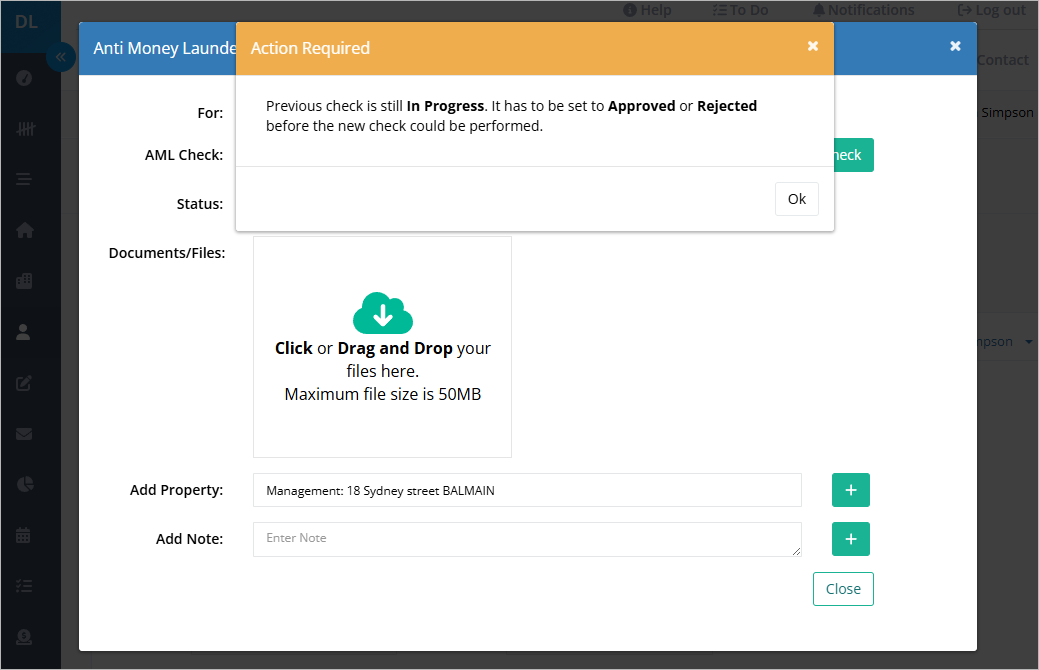This screenshot has width=1039, height=670.
Task: Open the home icon in the sidebar
Action: [x=25, y=230]
